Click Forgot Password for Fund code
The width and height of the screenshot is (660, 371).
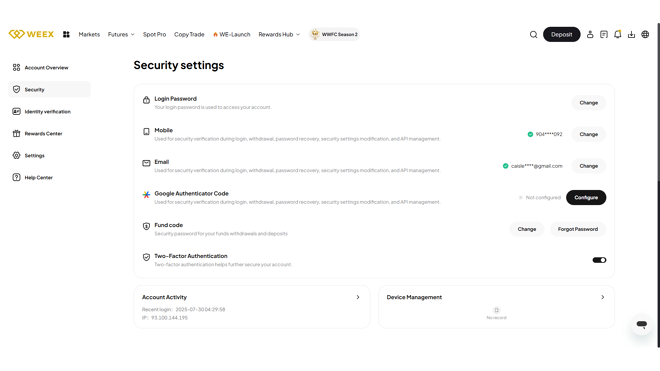(578, 229)
